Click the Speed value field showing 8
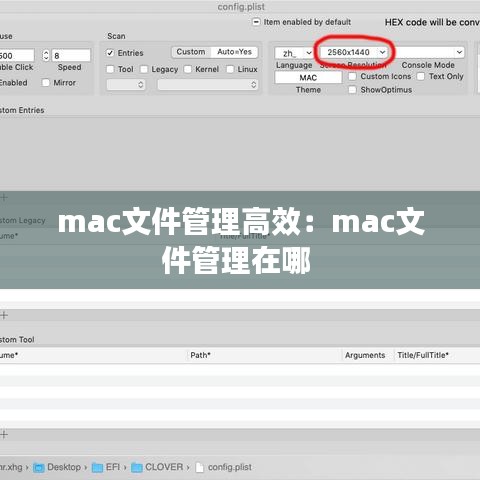 (71, 55)
